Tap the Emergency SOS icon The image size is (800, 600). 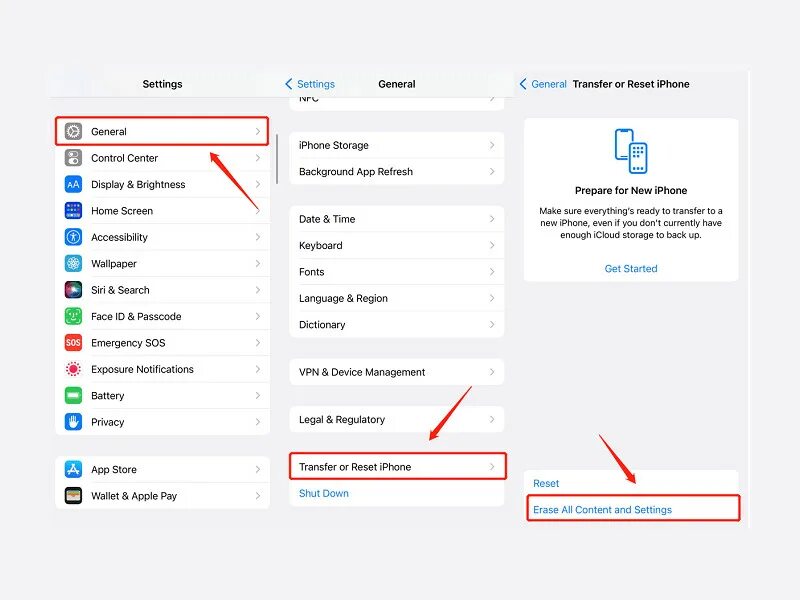click(73, 343)
